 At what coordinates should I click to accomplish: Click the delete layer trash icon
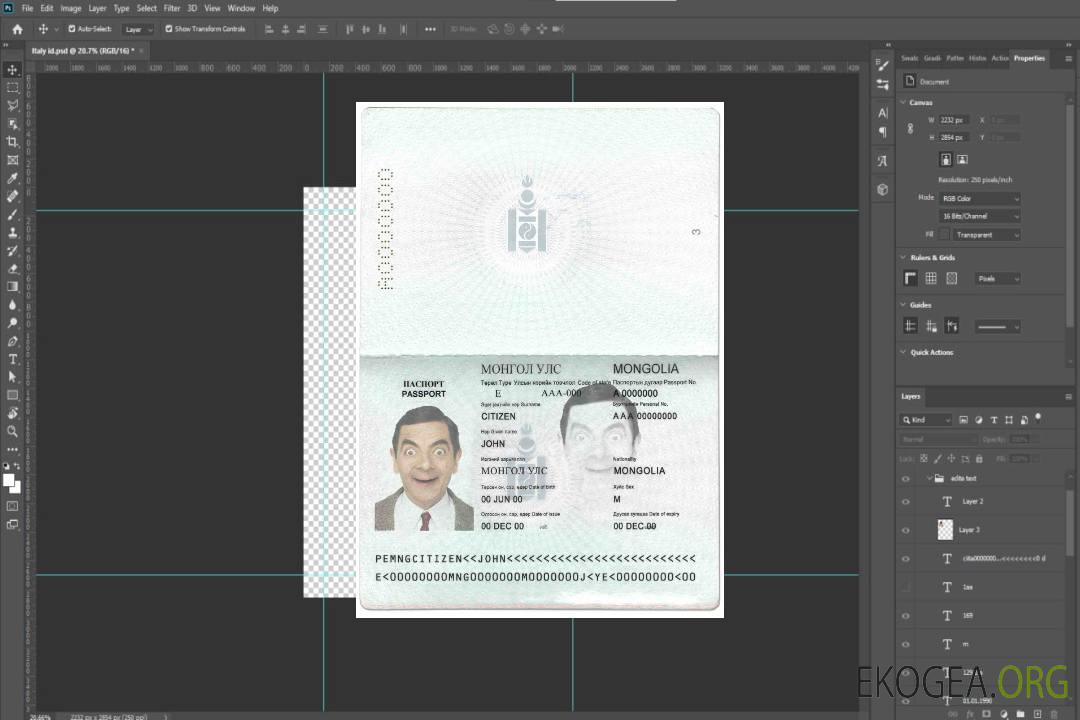tap(1054, 714)
